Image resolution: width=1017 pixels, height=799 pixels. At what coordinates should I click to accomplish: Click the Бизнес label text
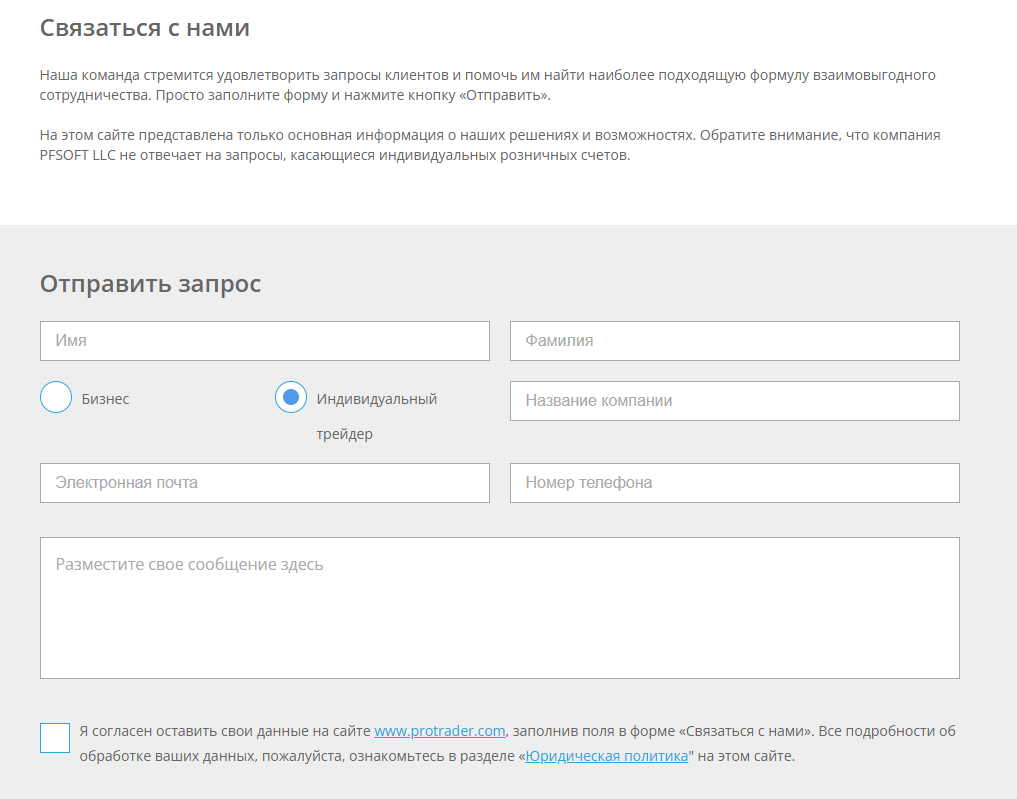coord(105,399)
